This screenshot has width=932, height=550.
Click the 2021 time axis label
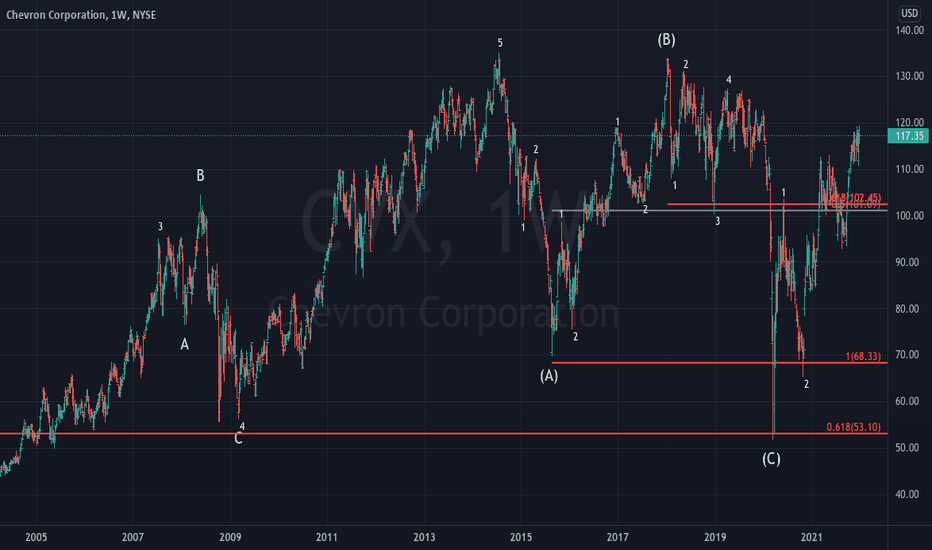[x=811, y=538]
